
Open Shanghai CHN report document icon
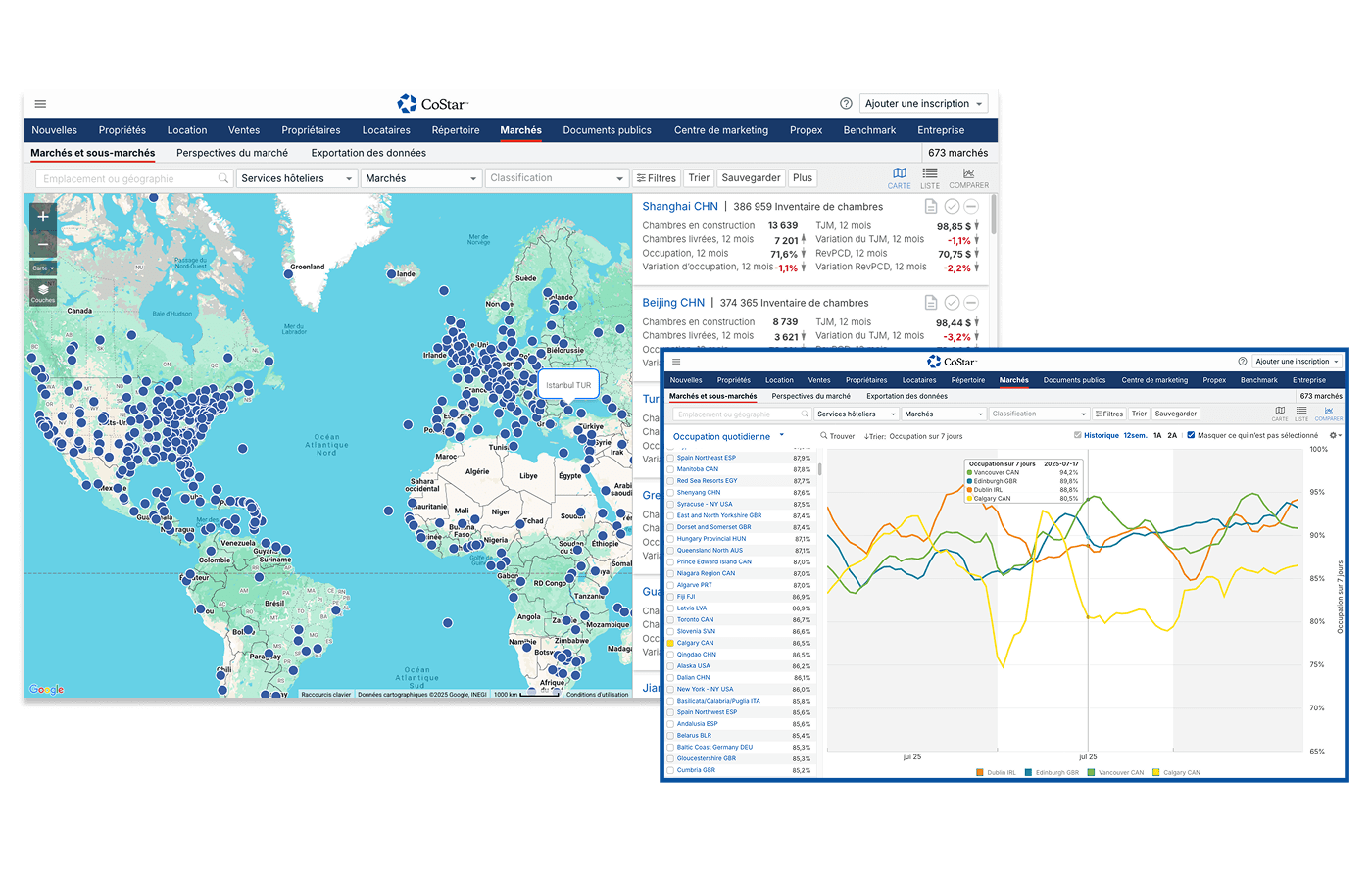tap(931, 207)
